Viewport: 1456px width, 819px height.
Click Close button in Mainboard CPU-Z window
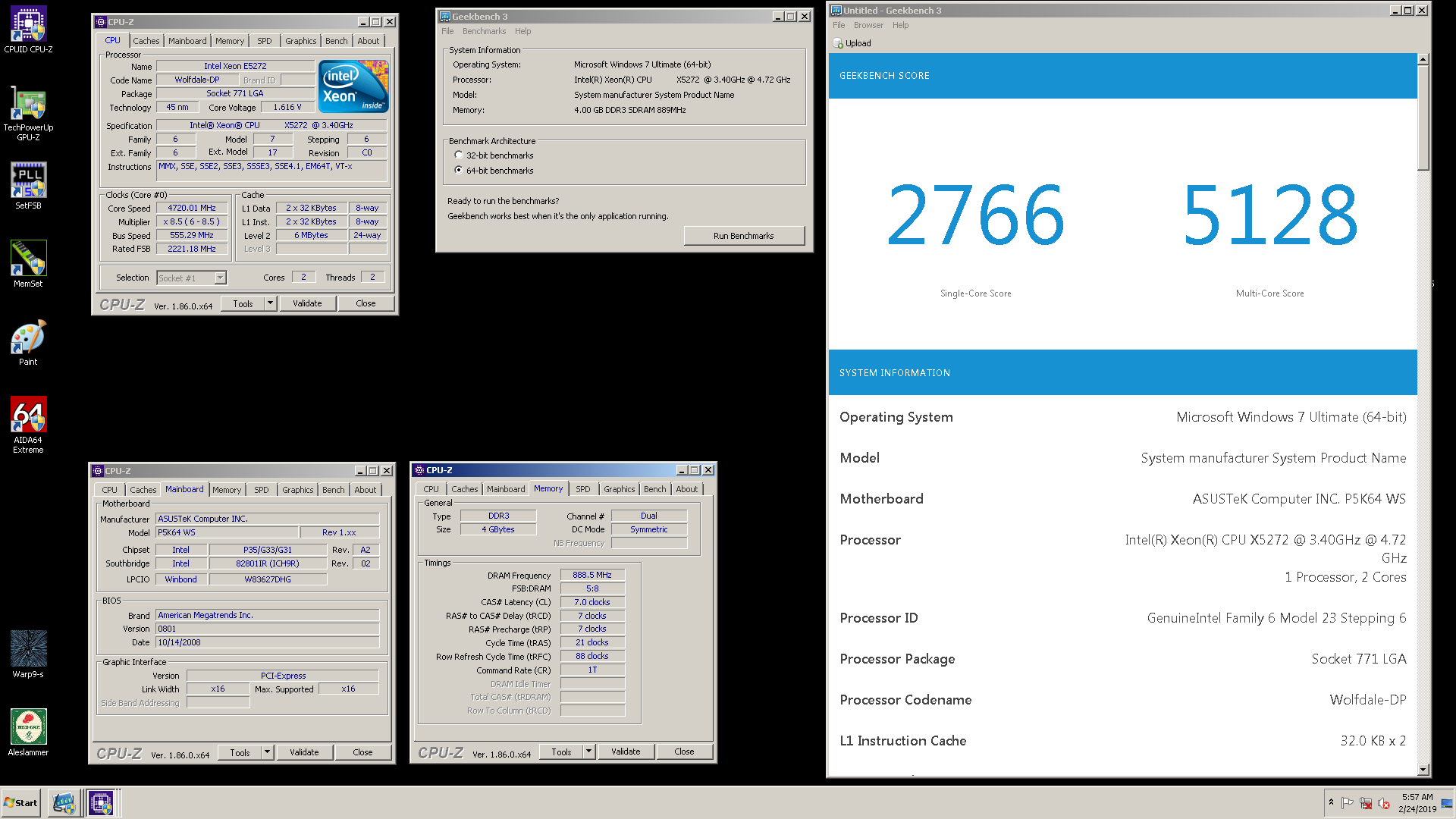[362, 752]
